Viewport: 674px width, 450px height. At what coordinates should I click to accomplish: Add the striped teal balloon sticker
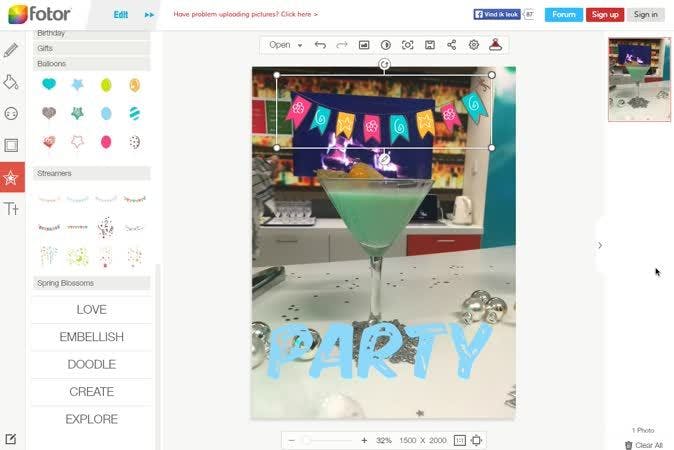coord(135,113)
